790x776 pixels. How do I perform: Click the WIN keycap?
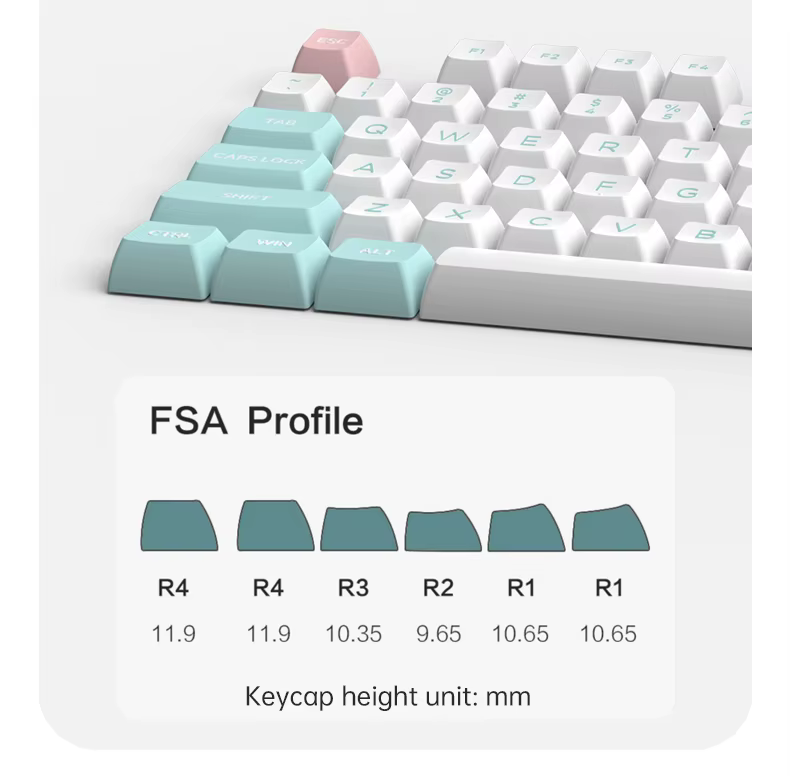pos(270,268)
